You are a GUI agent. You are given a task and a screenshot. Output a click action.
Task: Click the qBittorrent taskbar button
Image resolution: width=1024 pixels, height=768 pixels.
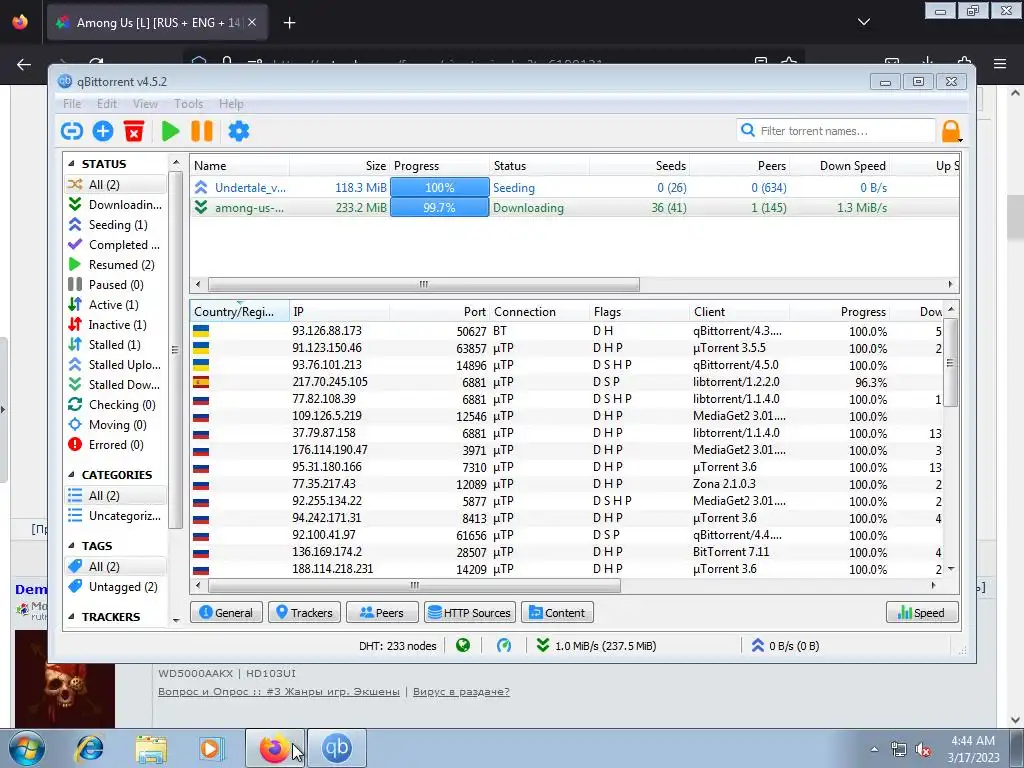coord(337,748)
